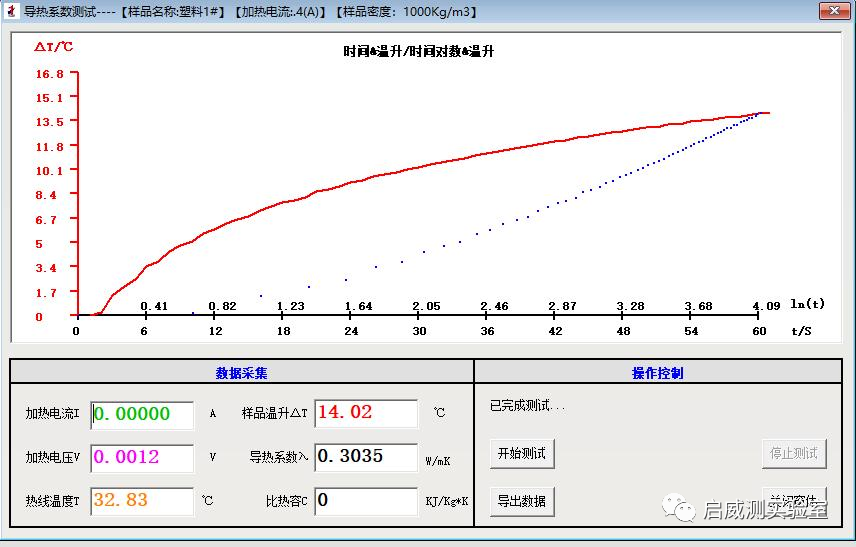Close the 导热系数测试 window
This screenshot has width=856, height=547.
click(834, 10)
